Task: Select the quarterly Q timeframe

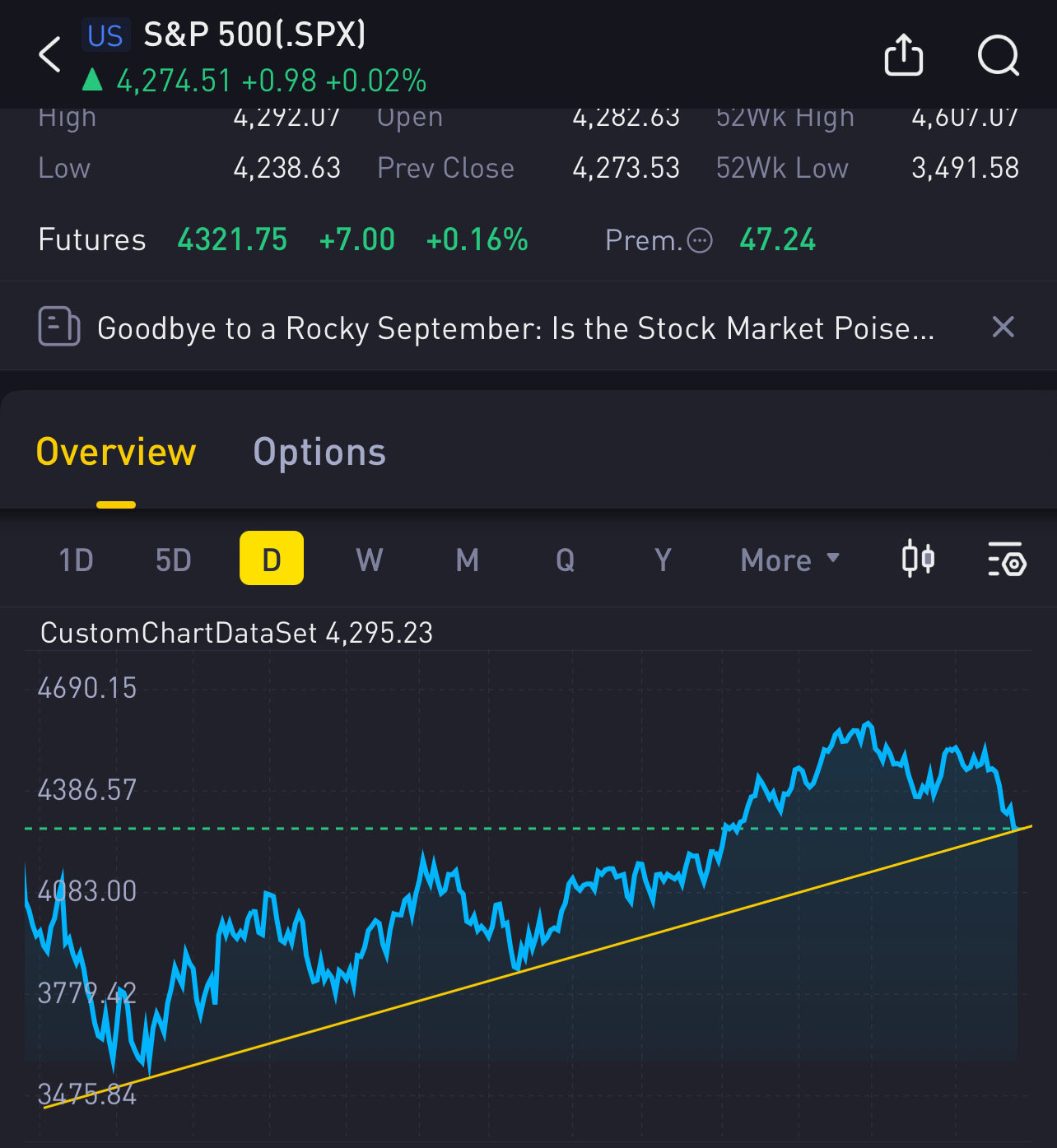Action: coord(565,560)
